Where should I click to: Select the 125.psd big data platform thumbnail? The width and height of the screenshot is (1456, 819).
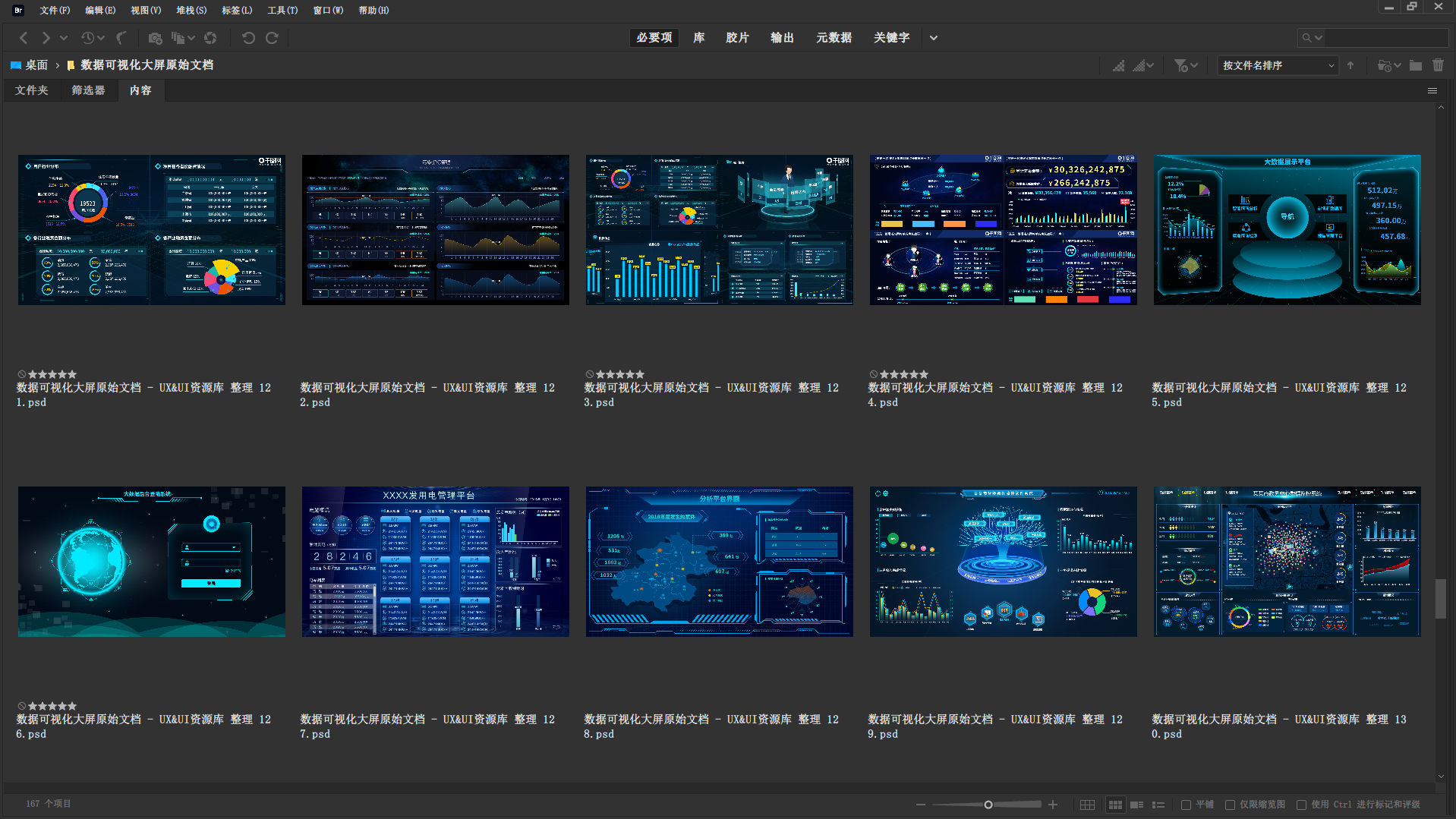tap(1287, 230)
